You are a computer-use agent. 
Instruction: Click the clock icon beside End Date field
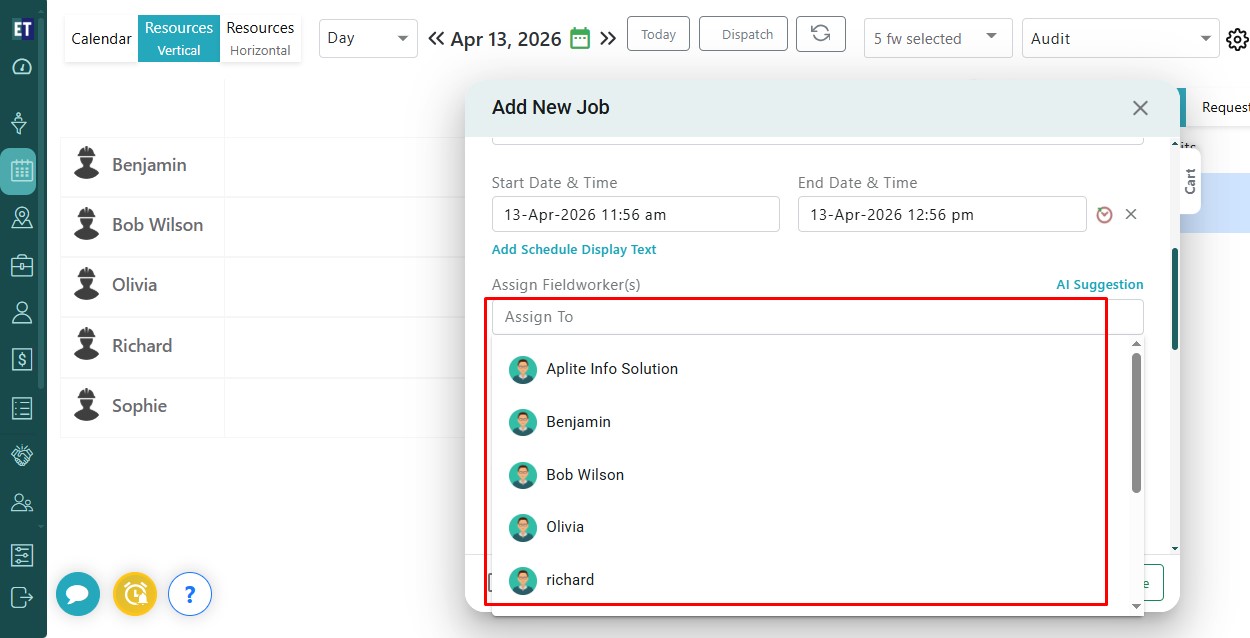pos(1104,215)
